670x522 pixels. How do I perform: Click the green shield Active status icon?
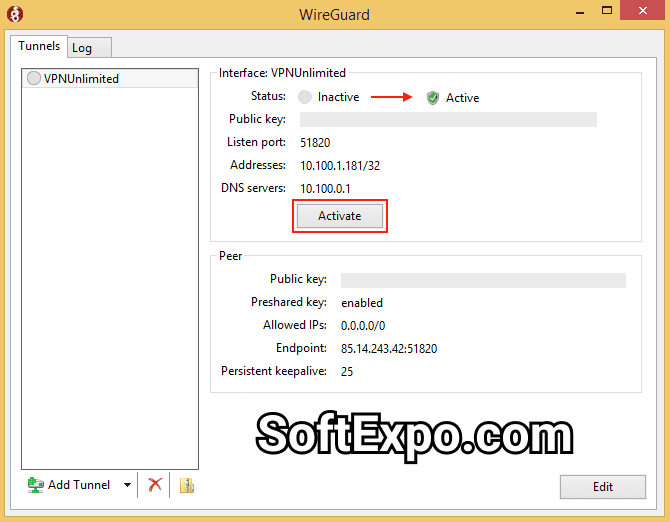tap(433, 97)
